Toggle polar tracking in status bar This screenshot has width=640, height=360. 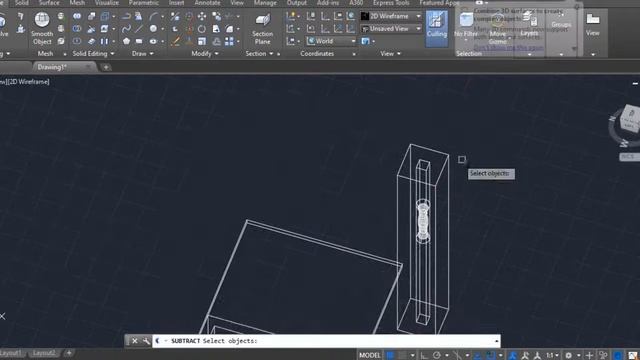437,356
